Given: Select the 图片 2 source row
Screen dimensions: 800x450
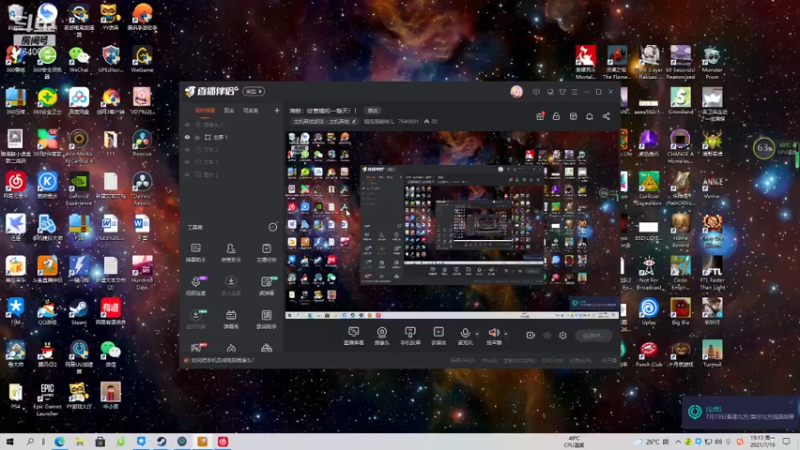Looking at the screenshot, I should pos(232,174).
